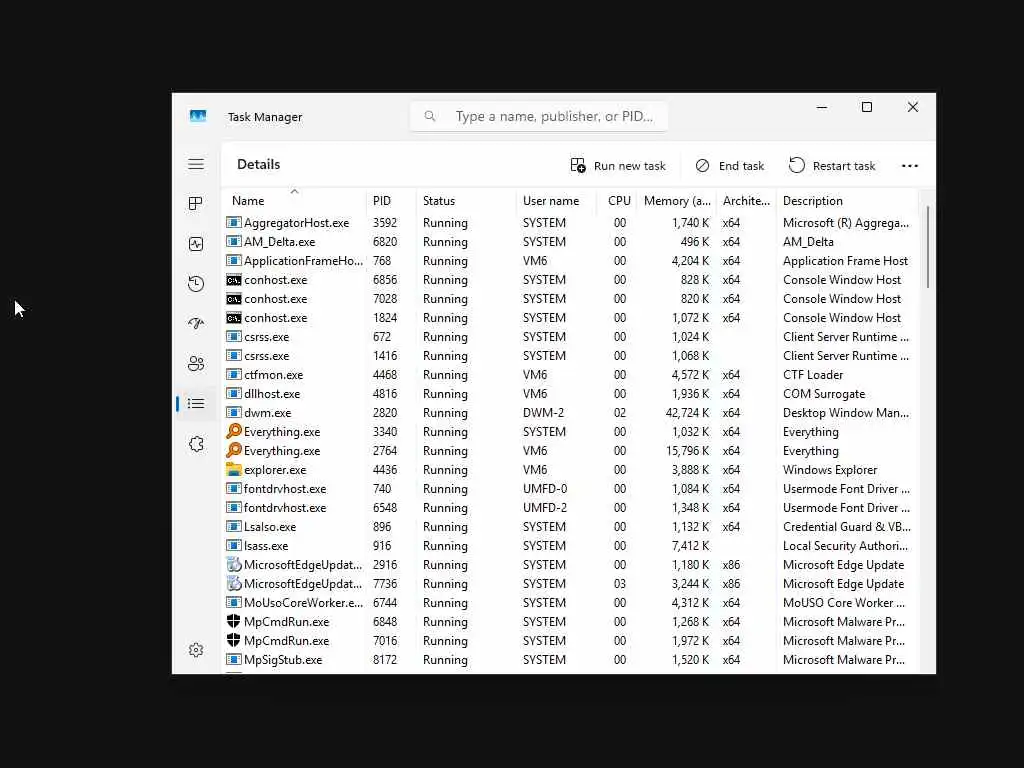Viewport: 1024px width, 768px height.
Task: Sort by the Name column header
Action: point(294,200)
